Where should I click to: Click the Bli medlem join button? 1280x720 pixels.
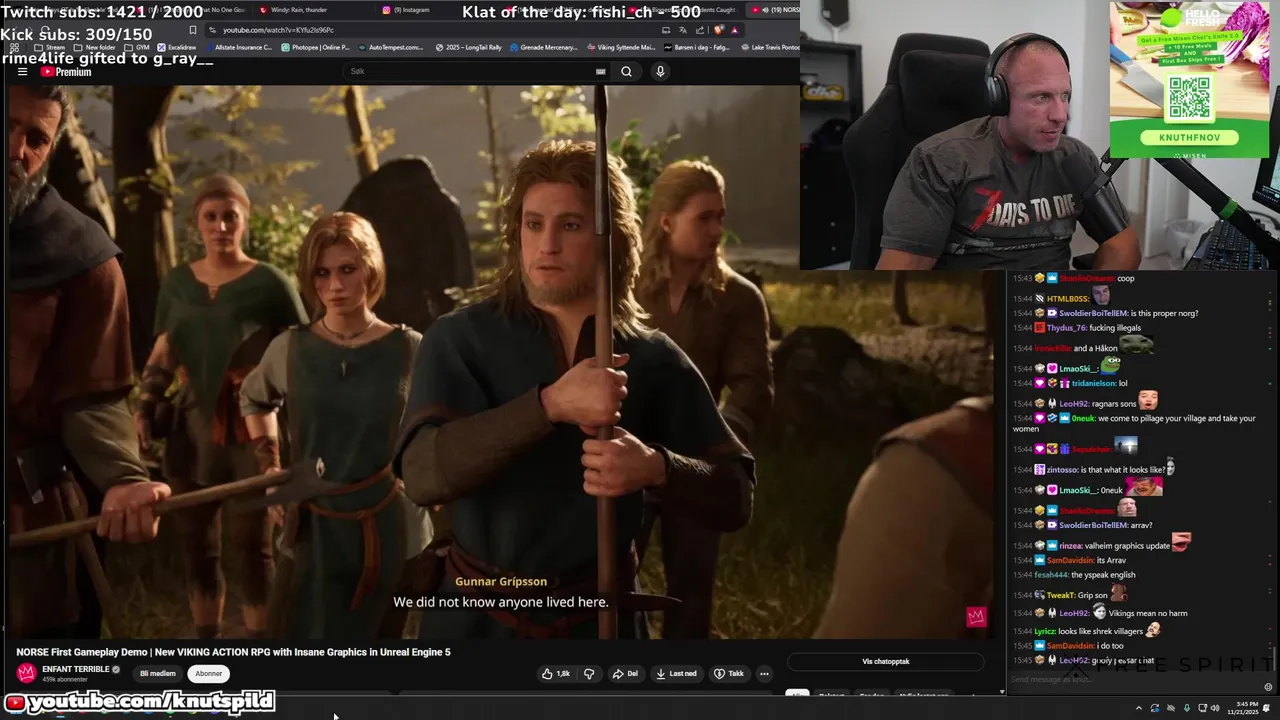[x=158, y=674]
